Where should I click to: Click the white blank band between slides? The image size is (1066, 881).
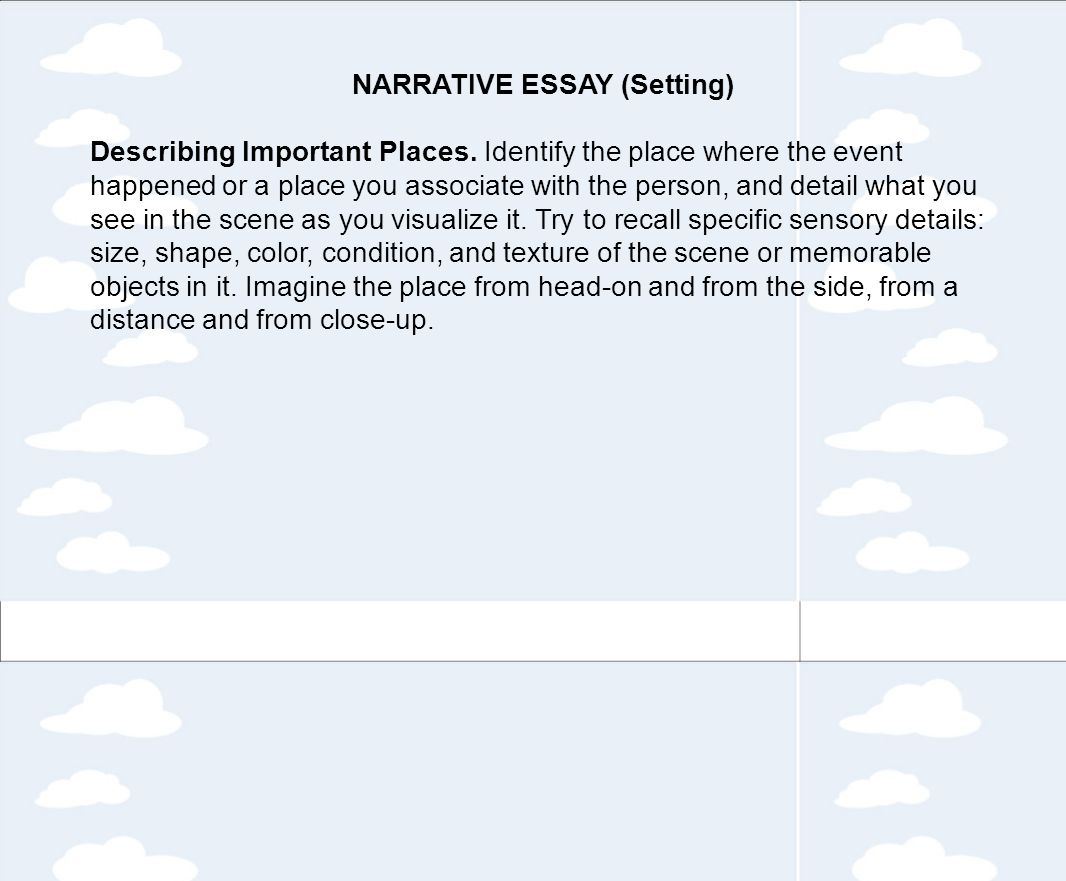(533, 631)
